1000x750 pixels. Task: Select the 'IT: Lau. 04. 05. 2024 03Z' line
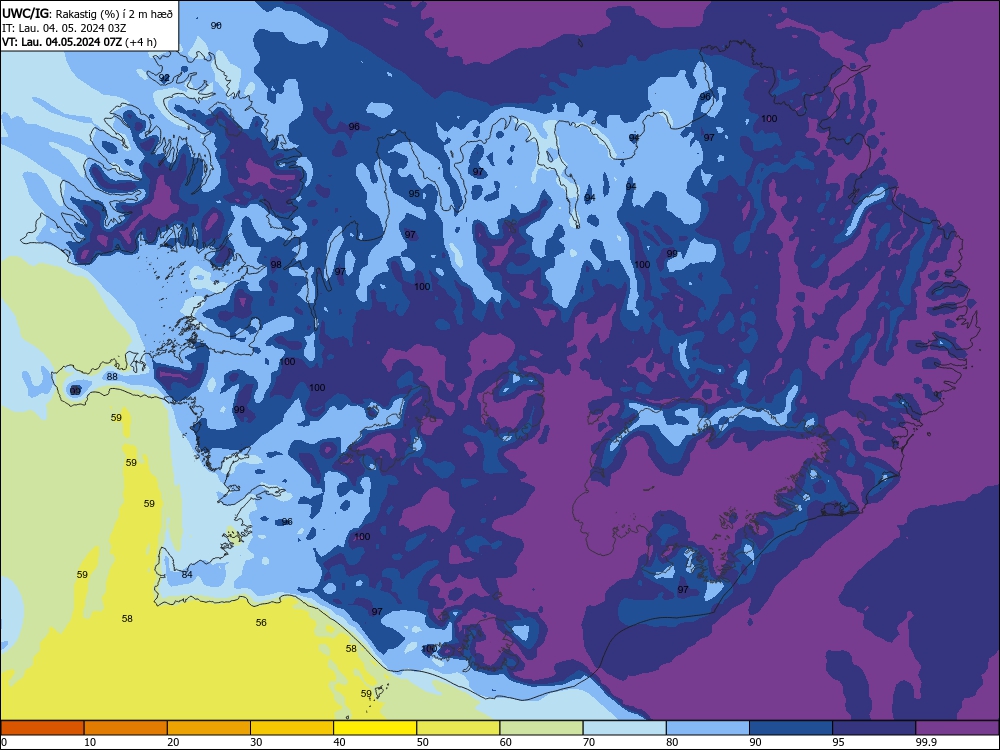(x=64, y=28)
